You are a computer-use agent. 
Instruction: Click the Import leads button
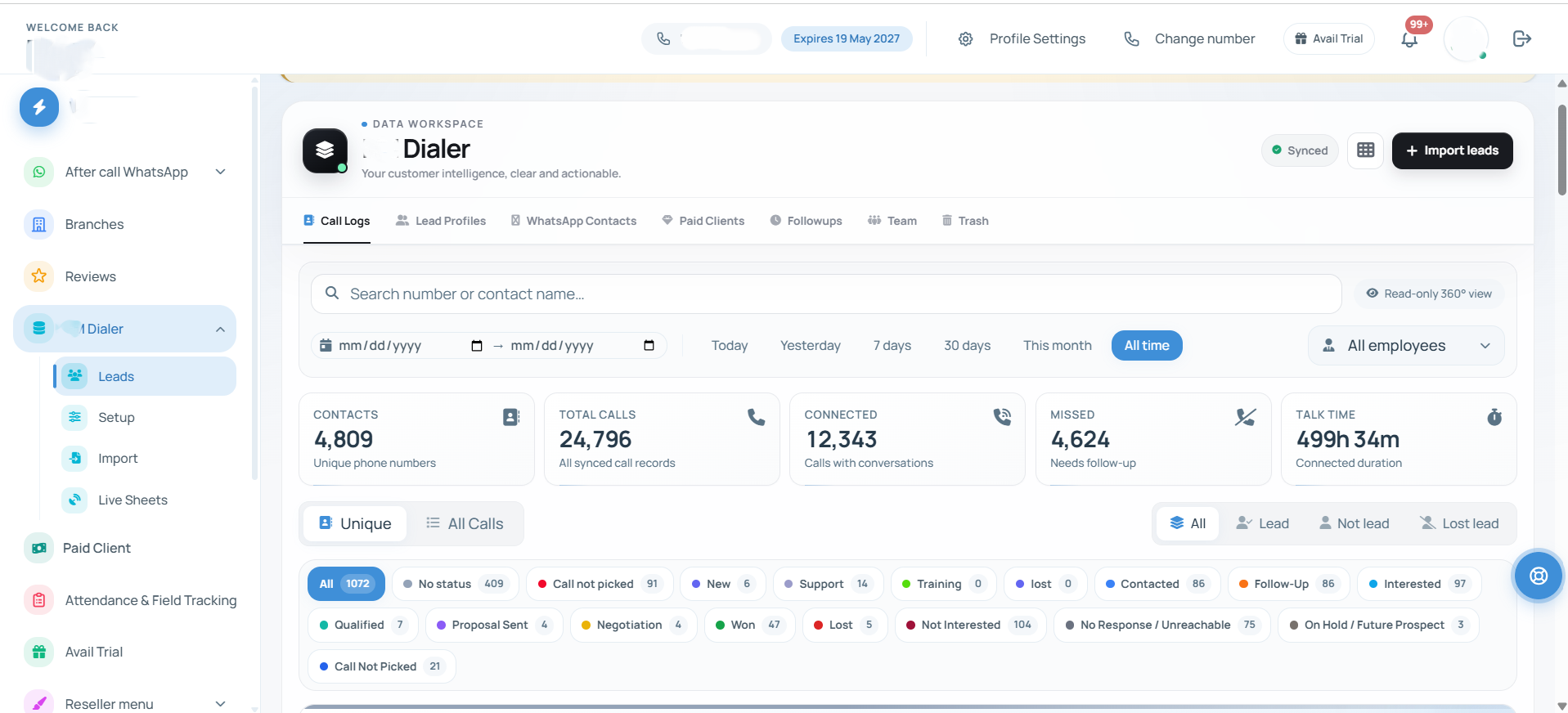pos(1452,150)
